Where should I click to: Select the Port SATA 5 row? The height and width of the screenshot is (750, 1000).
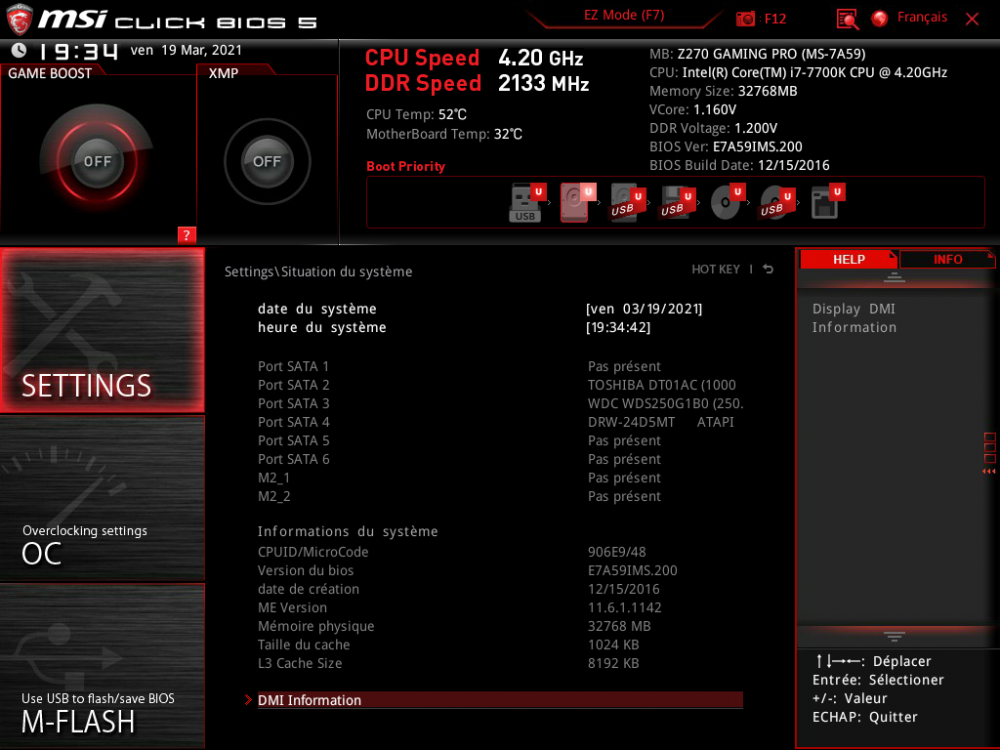click(500, 440)
